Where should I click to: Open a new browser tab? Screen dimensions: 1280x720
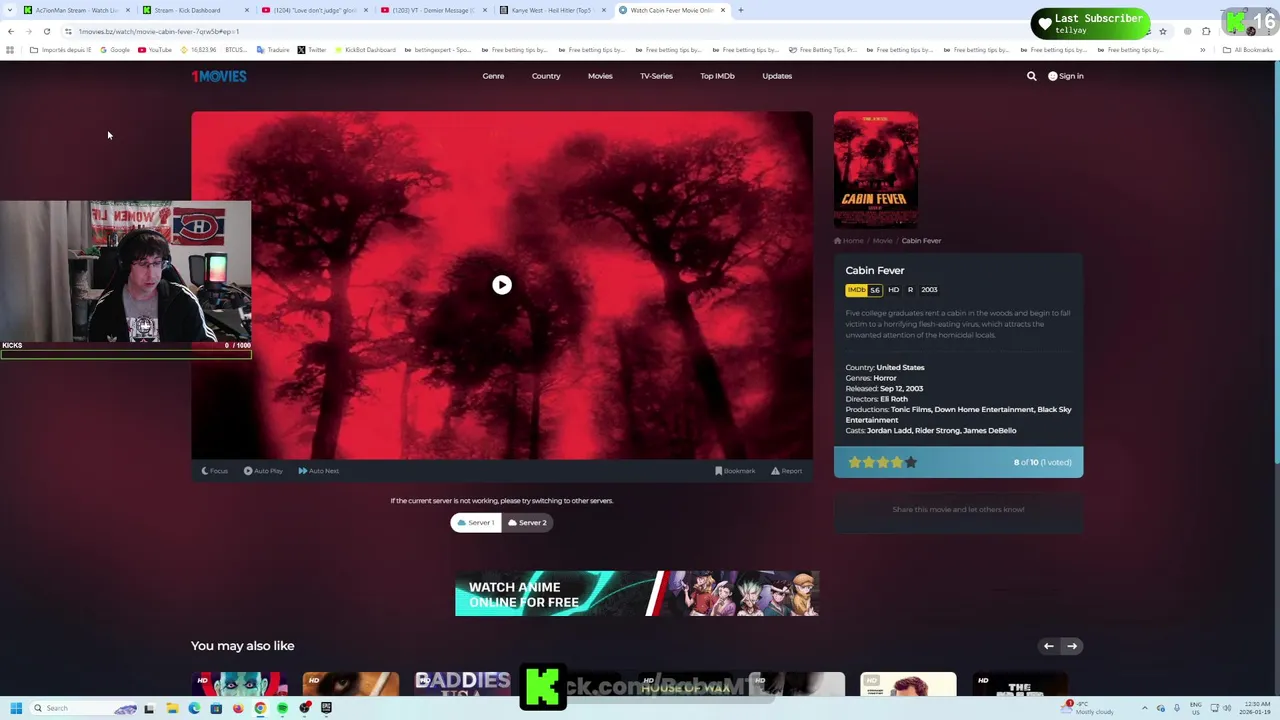tap(741, 10)
